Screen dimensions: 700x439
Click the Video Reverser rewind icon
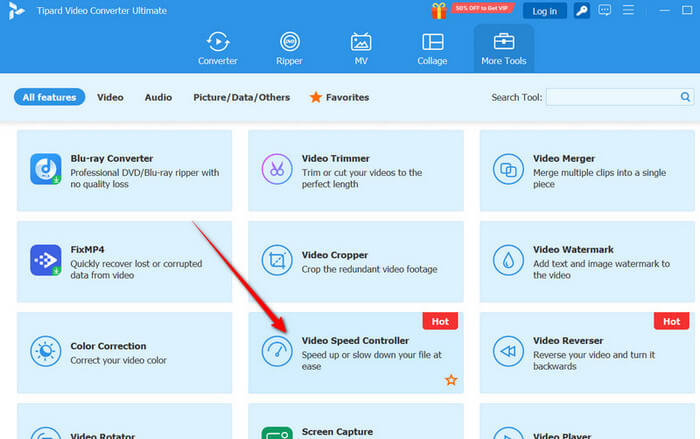click(x=508, y=351)
